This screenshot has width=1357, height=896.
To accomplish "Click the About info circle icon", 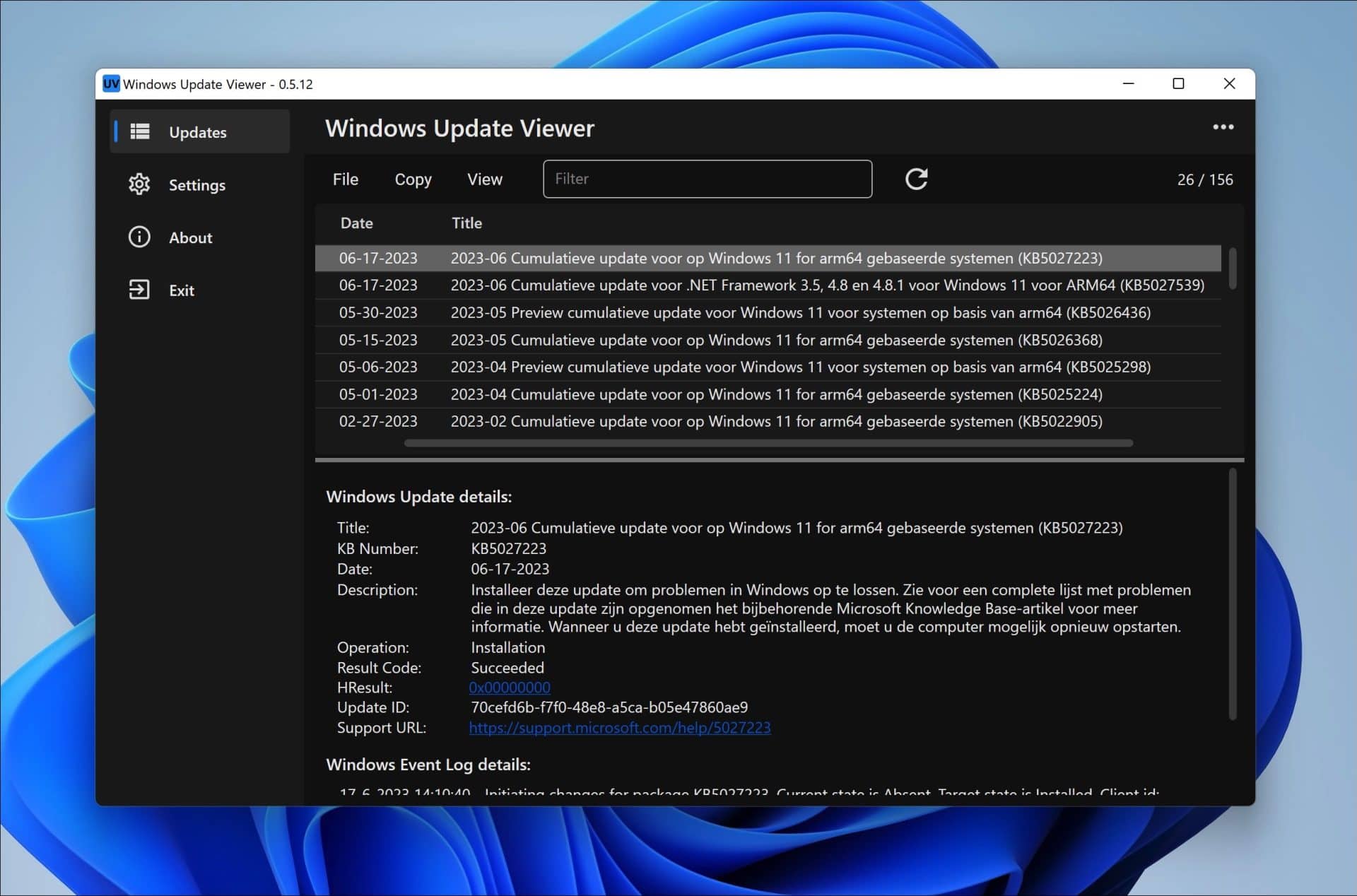I will pos(139,237).
